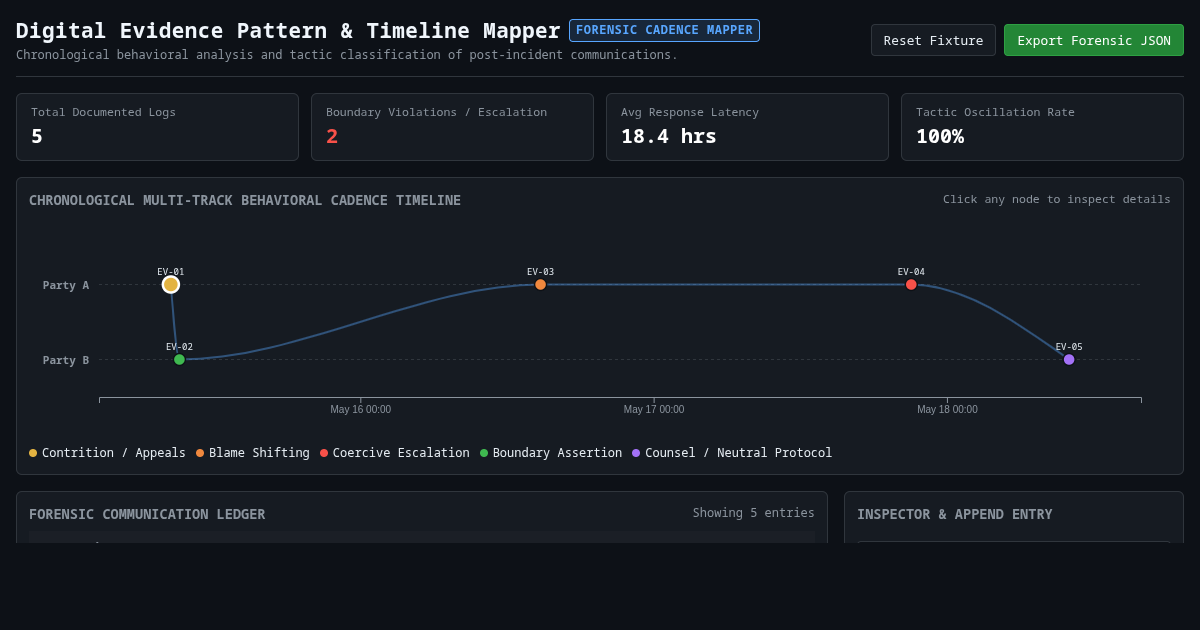1200x630 pixels.
Task: Click the Total Documented Logs card
Action: 157,127
